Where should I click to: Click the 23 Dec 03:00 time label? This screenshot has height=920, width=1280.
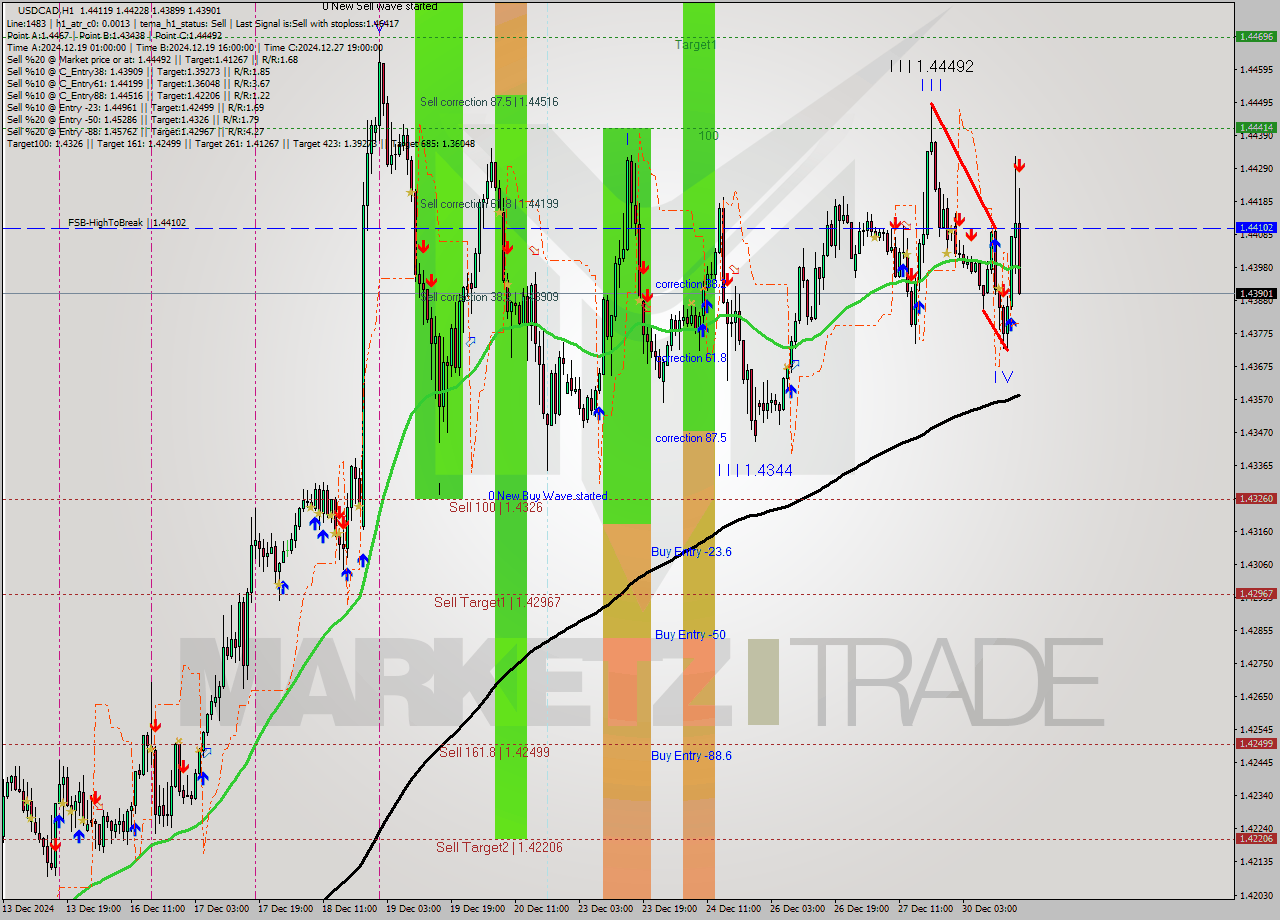pos(606,909)
